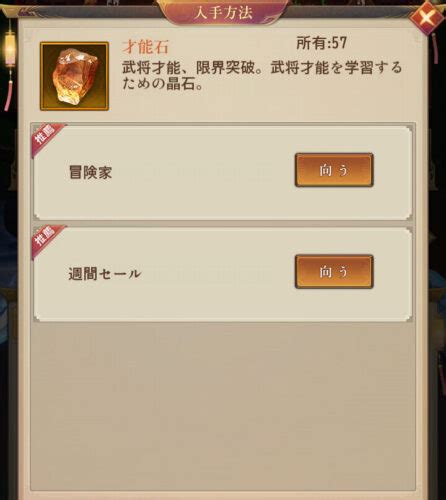Tap the 所有:57 owned count
The image size is (446, 500).
pyautogui.click(x=321, y=43)
